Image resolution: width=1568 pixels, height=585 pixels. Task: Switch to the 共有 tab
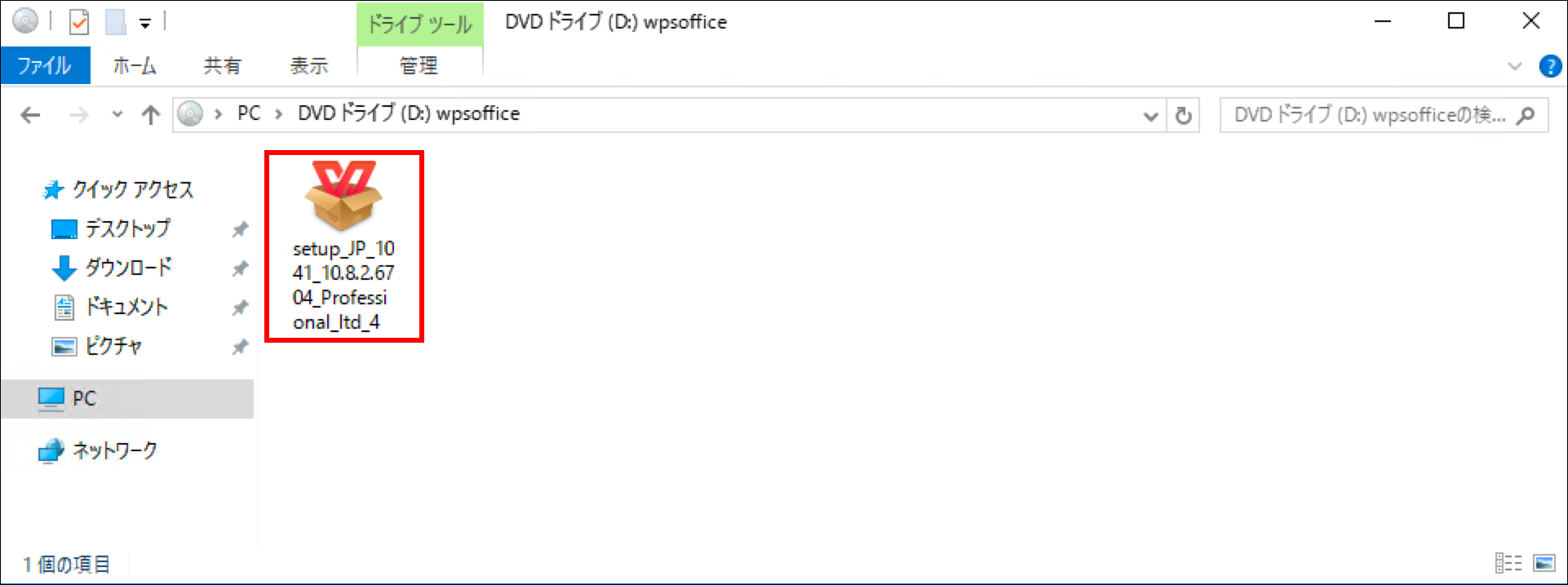(x=222, y=65)
